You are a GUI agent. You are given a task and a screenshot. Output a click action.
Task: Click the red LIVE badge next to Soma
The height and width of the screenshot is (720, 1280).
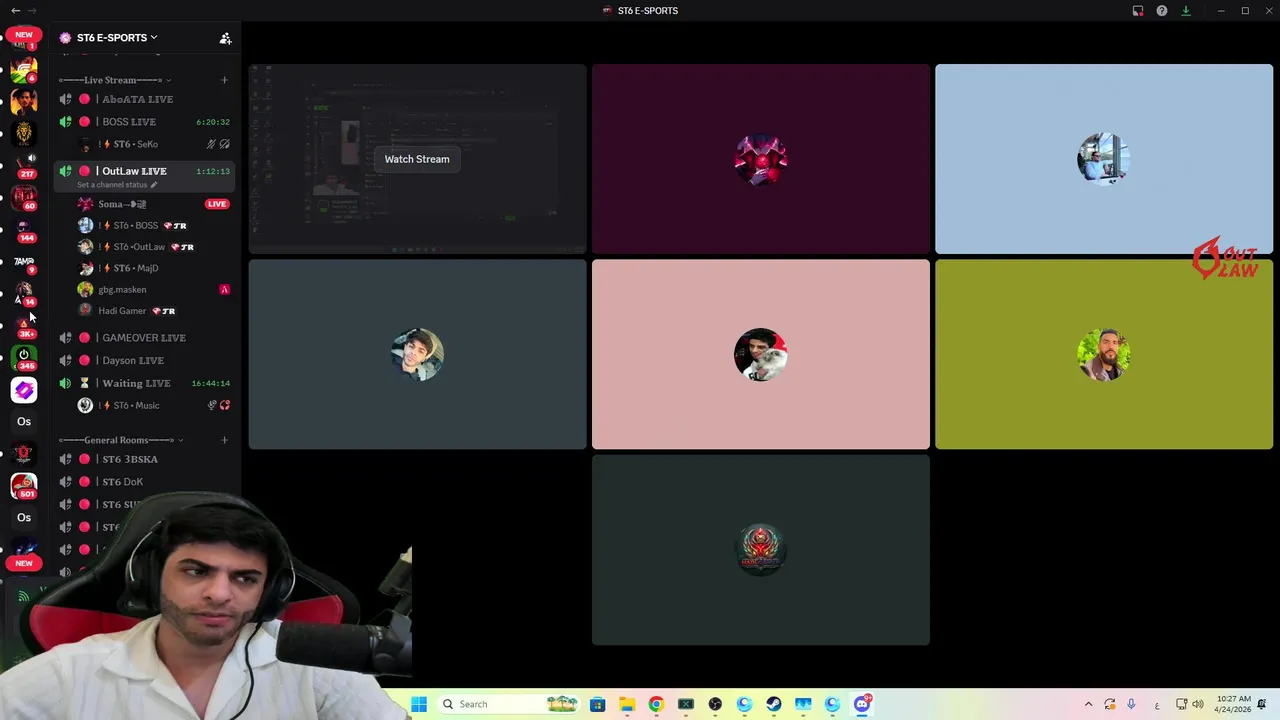tap(217, 204)
